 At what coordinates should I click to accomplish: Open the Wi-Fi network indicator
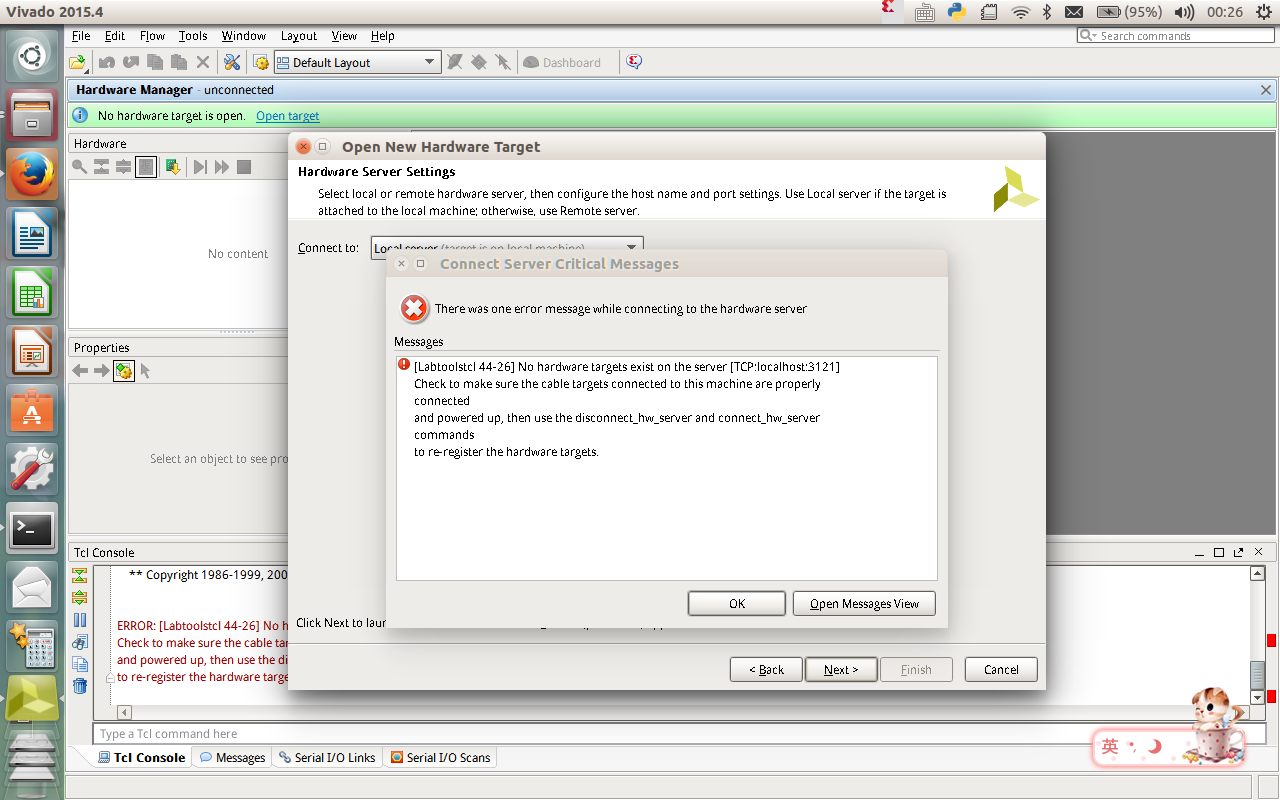1020,12
